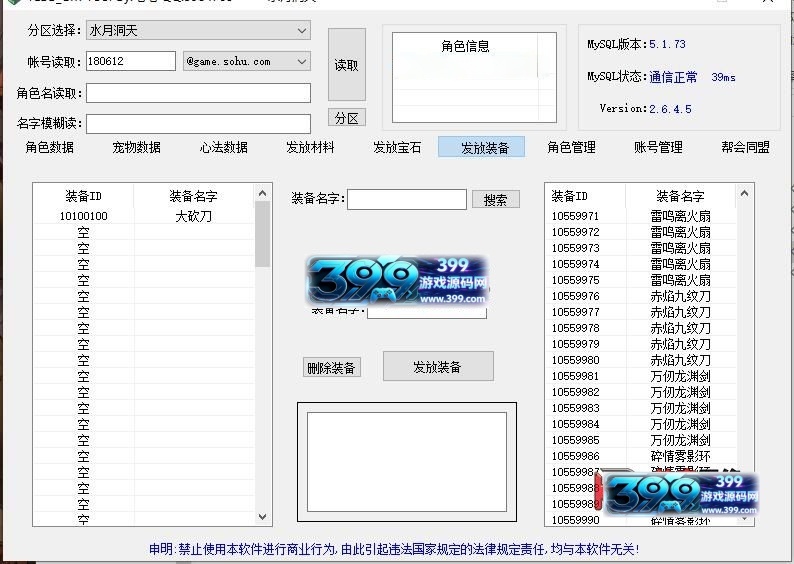
Task: Click the MySQL version value 5.1.73
Action: click(x=667, y=44)
